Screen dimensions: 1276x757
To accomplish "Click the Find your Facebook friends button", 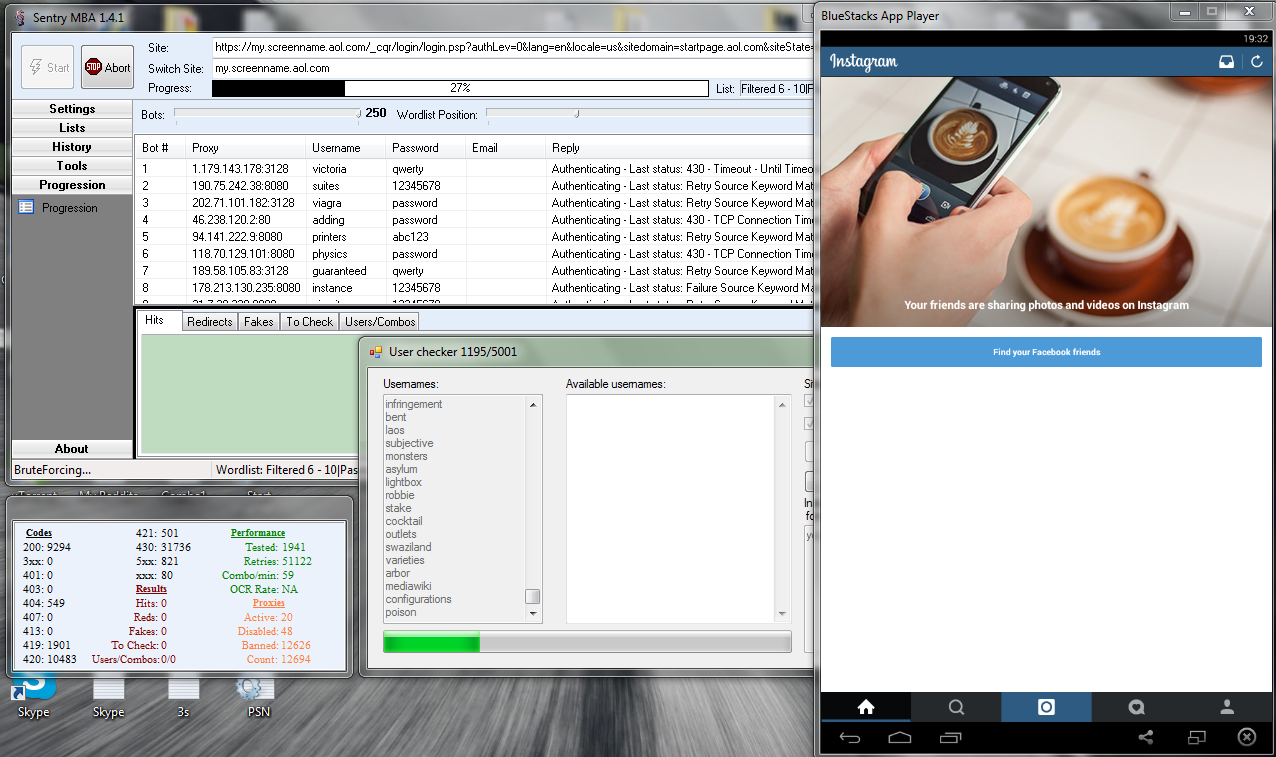I will tap(1046, 352).
